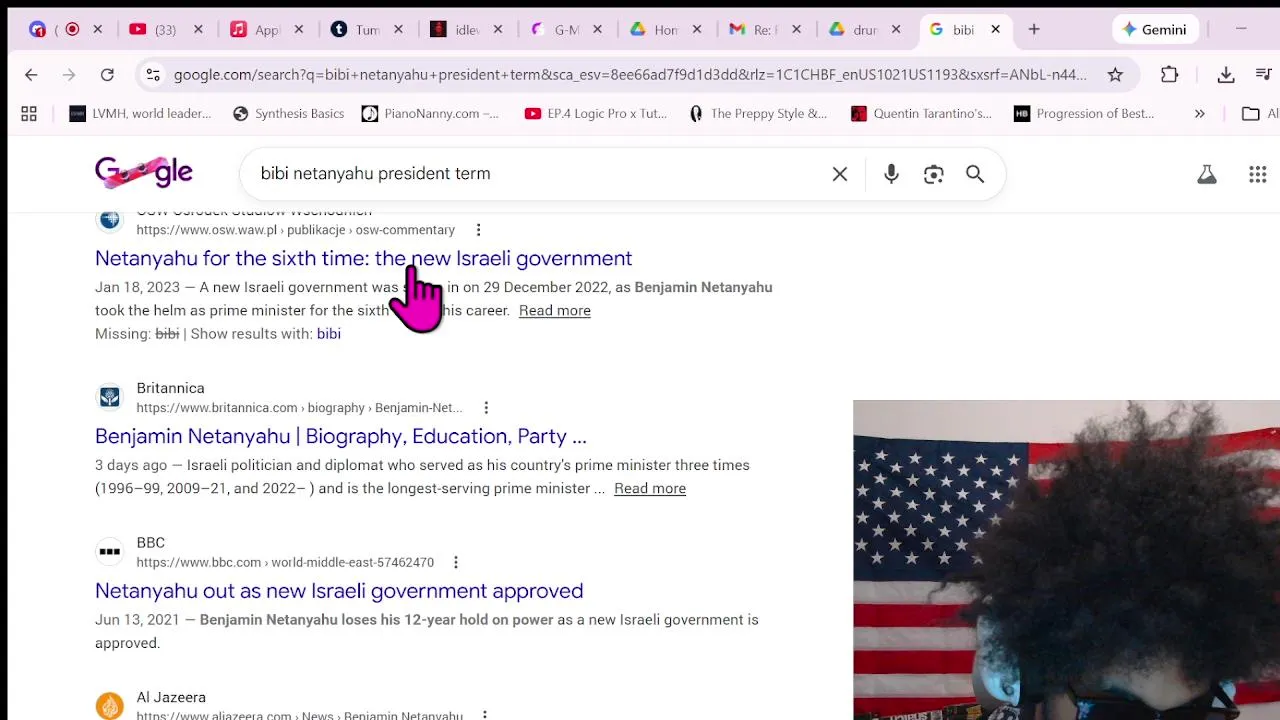The height and width of the screenshot is (720, 1280).
Task: Open more options for BBC result
Action: click(455, 563)
